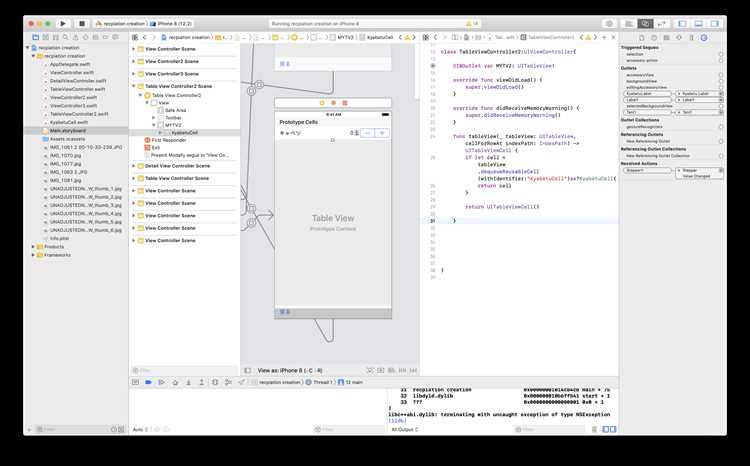Open Debug View Hierarchy icon
750x466 pixels.
point(215,382)
